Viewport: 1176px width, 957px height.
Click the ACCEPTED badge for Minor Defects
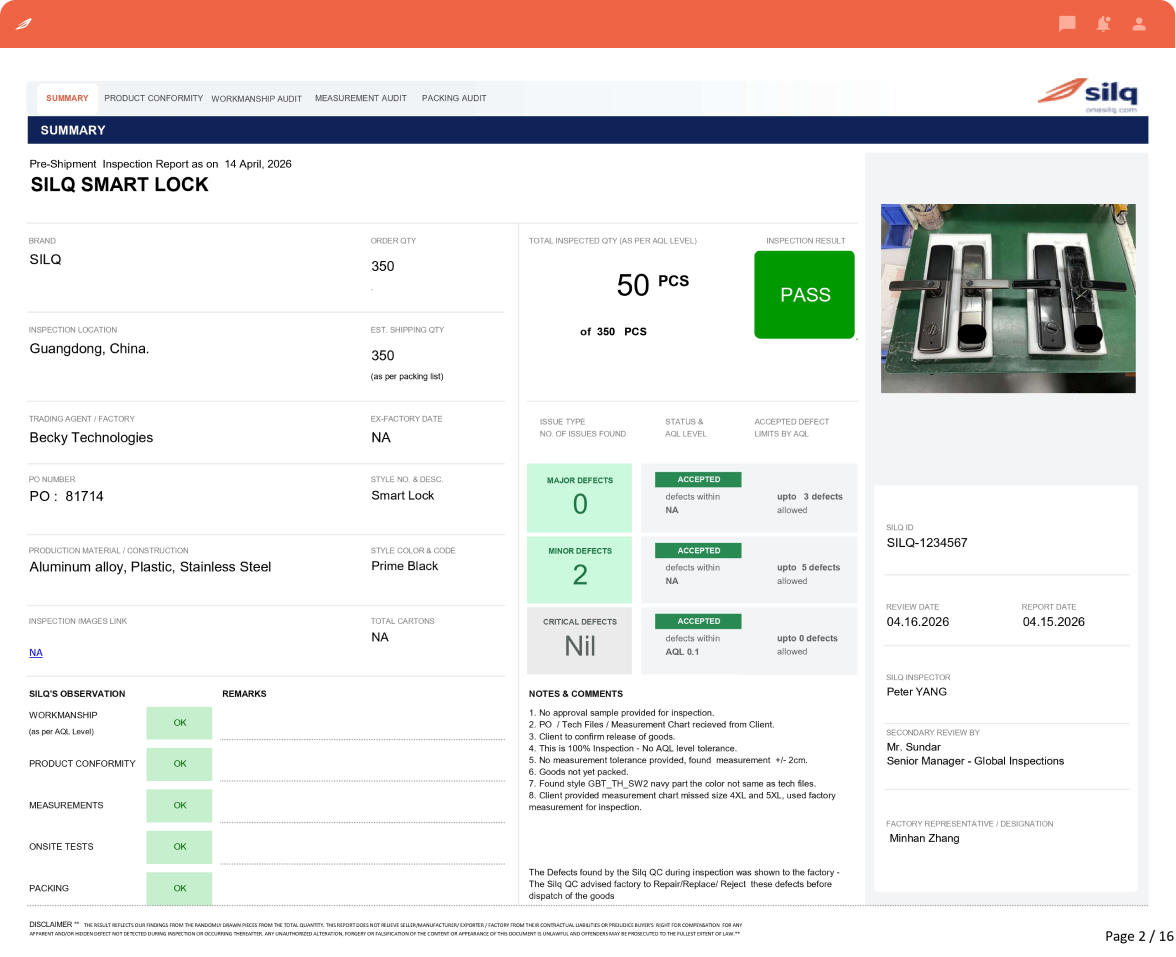(x=698, y=550)
